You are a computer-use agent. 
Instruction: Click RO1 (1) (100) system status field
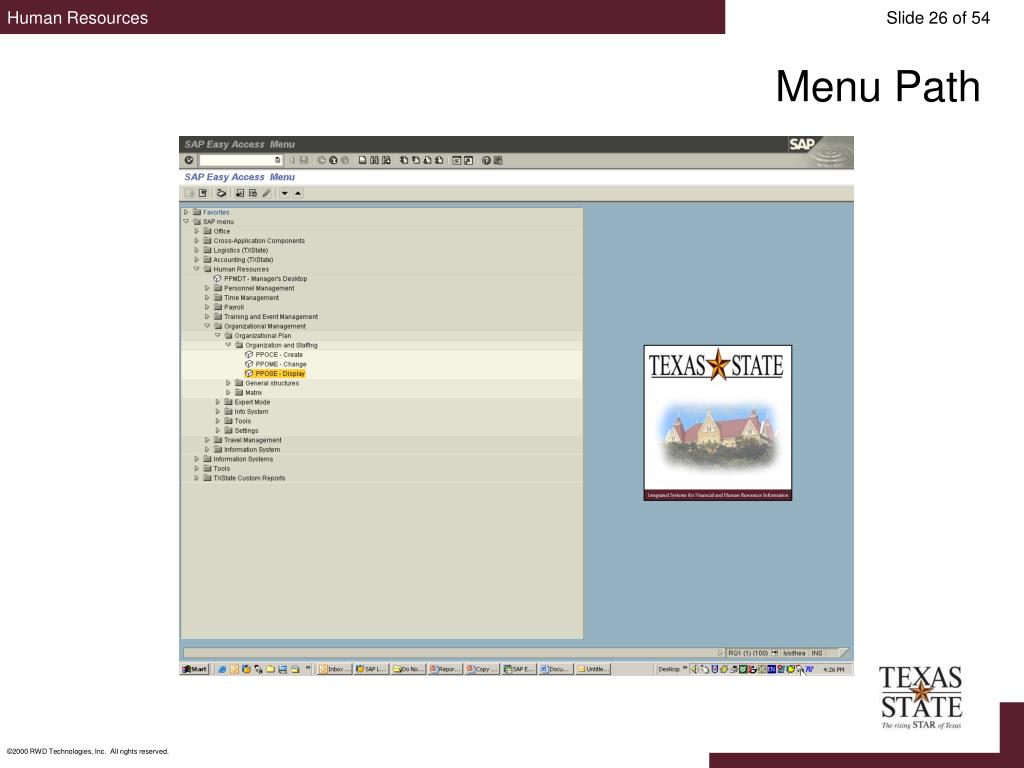(x=748, y=652)
